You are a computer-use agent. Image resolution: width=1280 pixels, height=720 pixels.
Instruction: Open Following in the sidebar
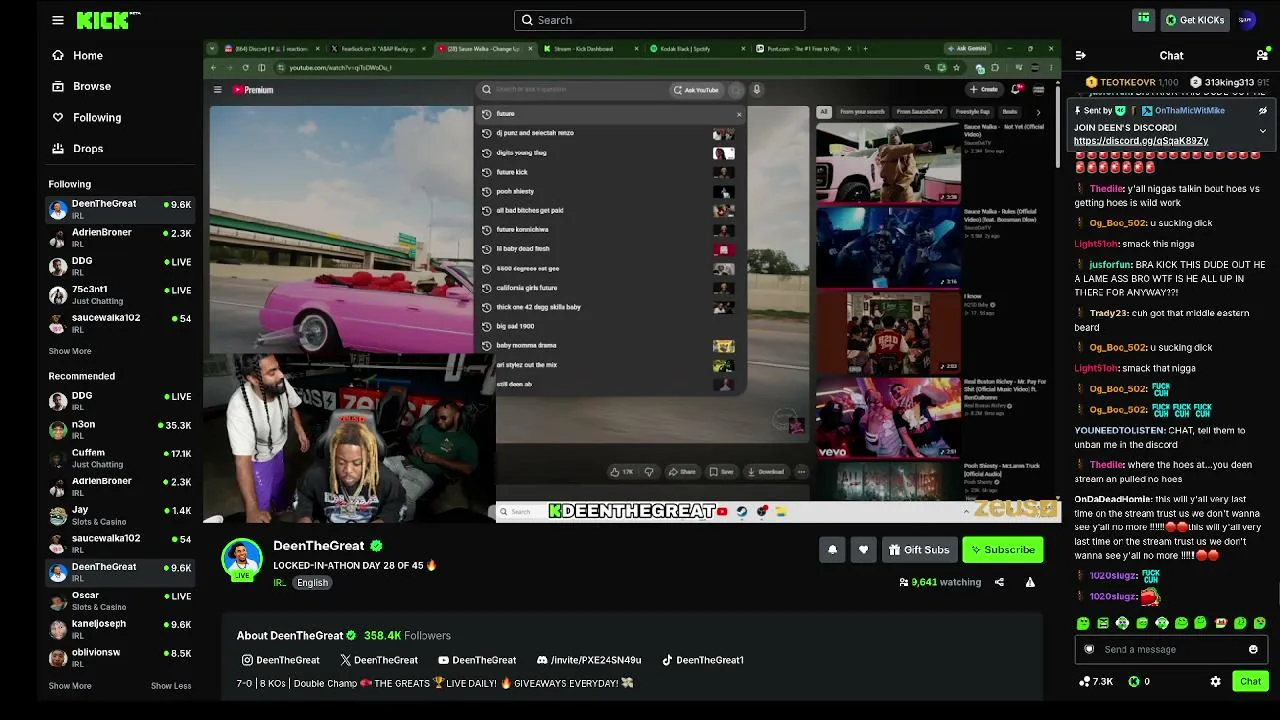coord(87,118)
